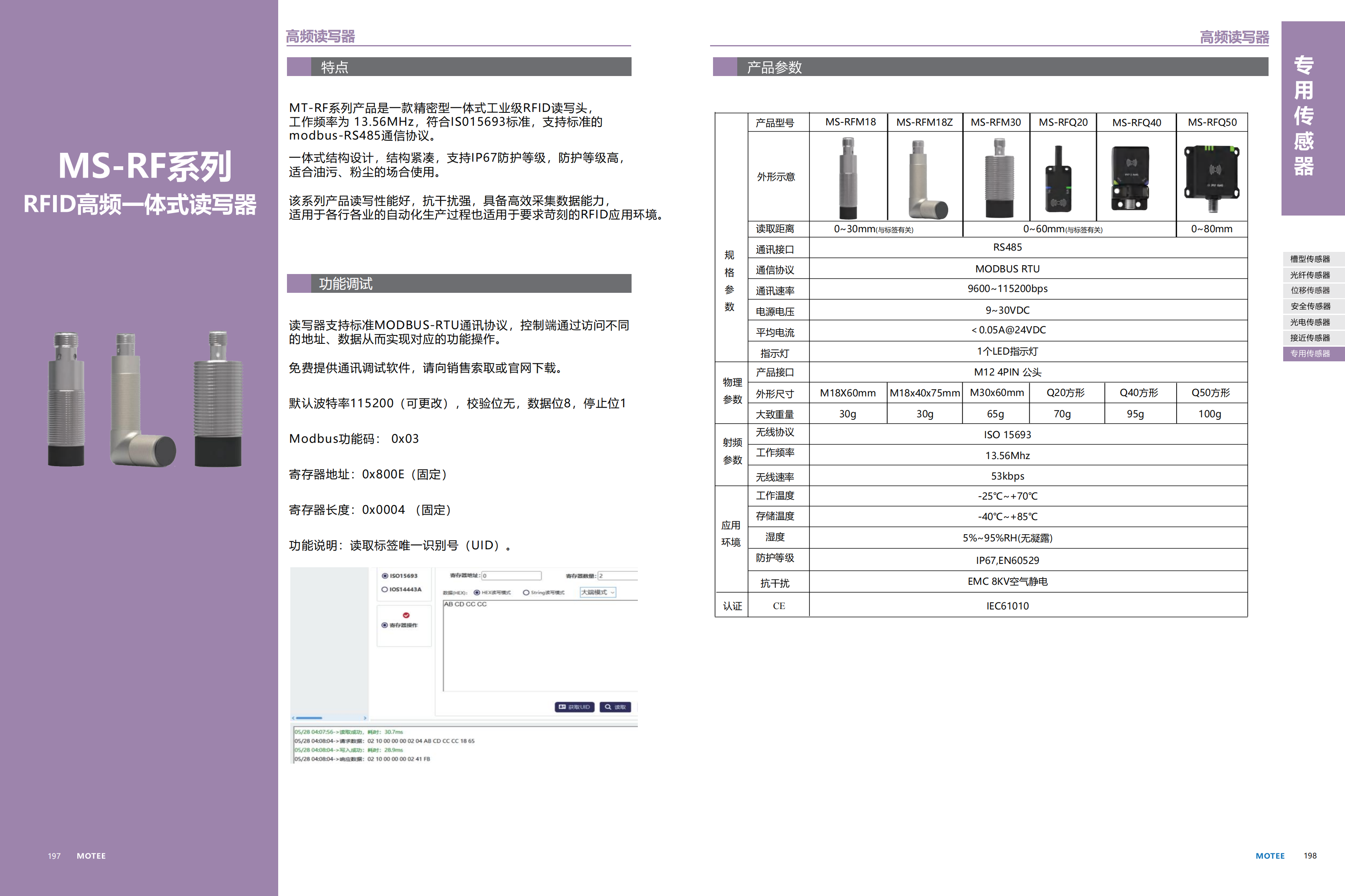Select the IOS14443A protocol radio button
This screenshot has width=1345, height=896.
[x=385, y=589]
